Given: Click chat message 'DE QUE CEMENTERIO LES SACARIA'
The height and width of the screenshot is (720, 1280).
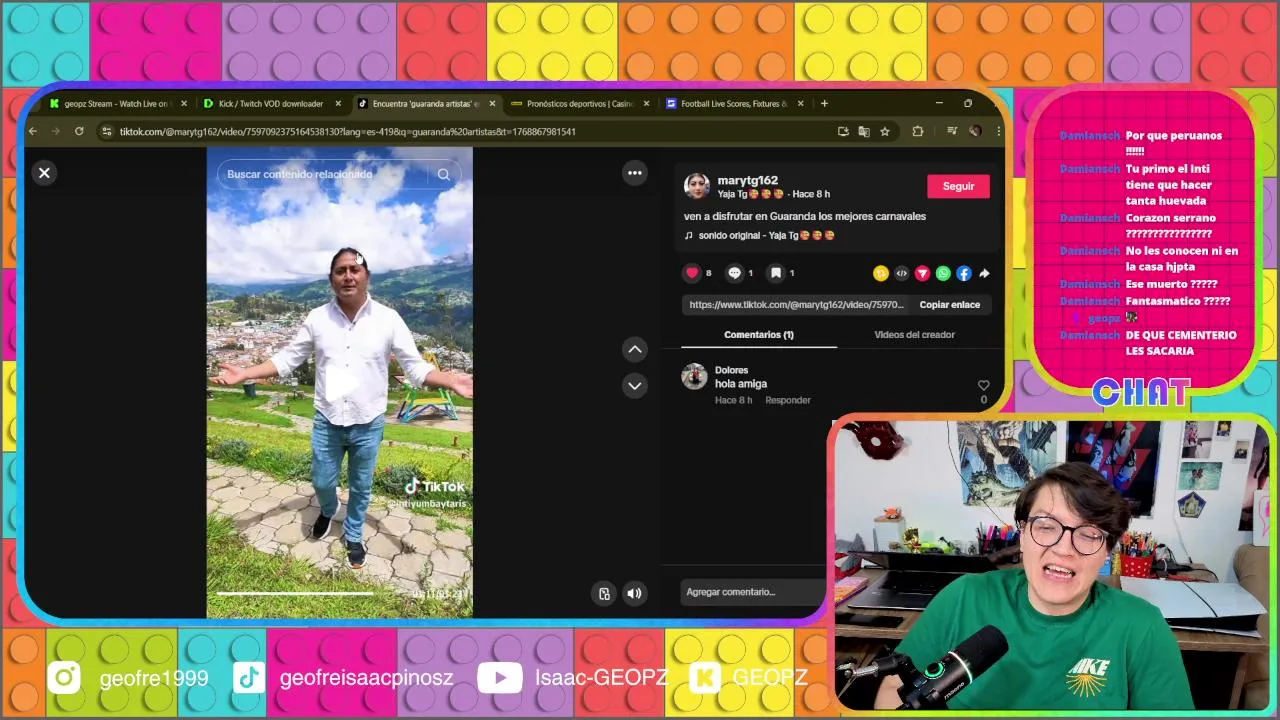Looking at the screenshot, I should click(x=1181, y=343).
